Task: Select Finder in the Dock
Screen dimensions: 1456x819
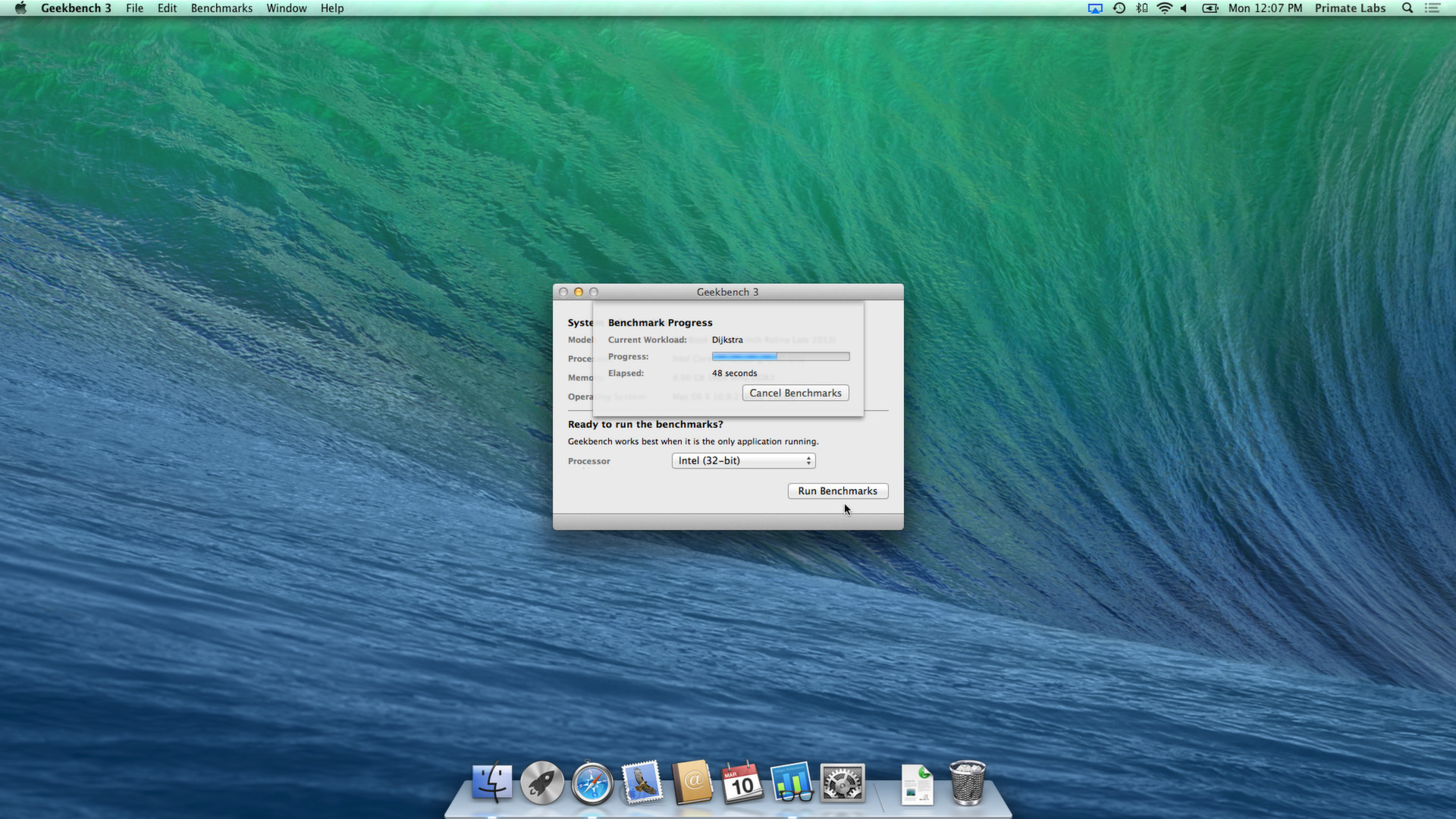Action: [x=491, y=783]
